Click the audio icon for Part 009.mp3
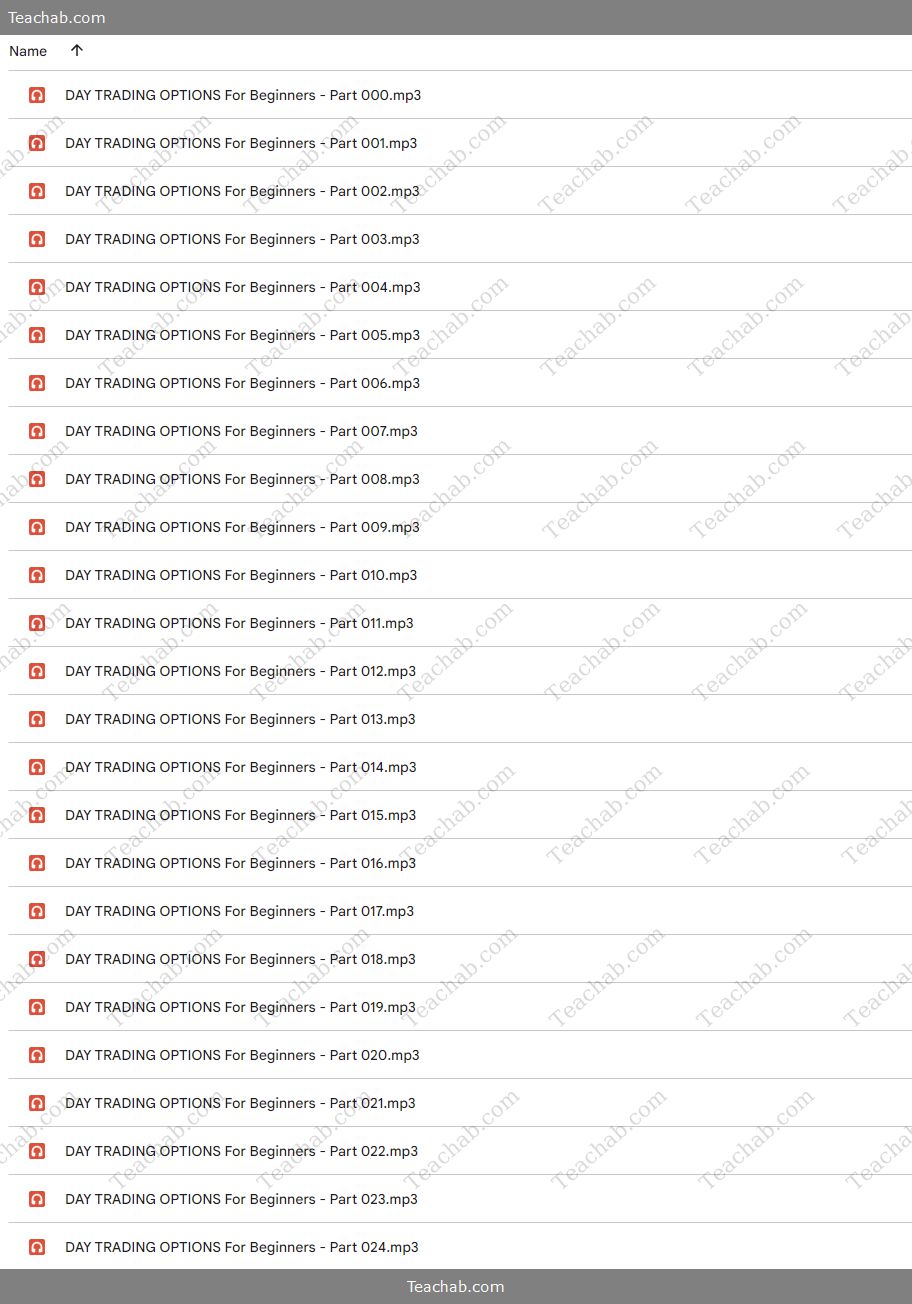The width and height of the screenshot is (912, 1304). (37, 527)
